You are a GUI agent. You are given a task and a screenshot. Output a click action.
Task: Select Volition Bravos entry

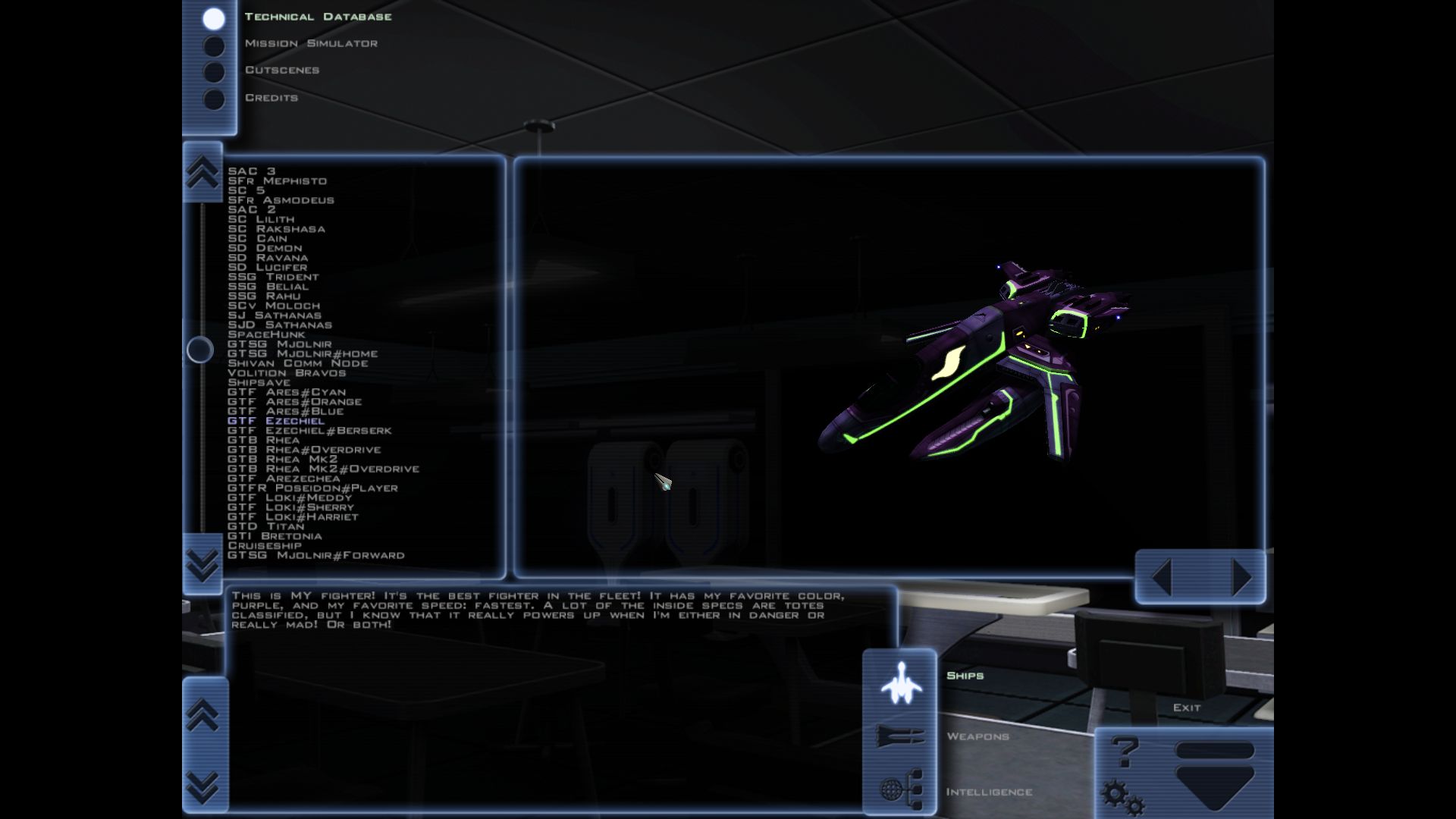pyautogui.click(x=287, y=373)
